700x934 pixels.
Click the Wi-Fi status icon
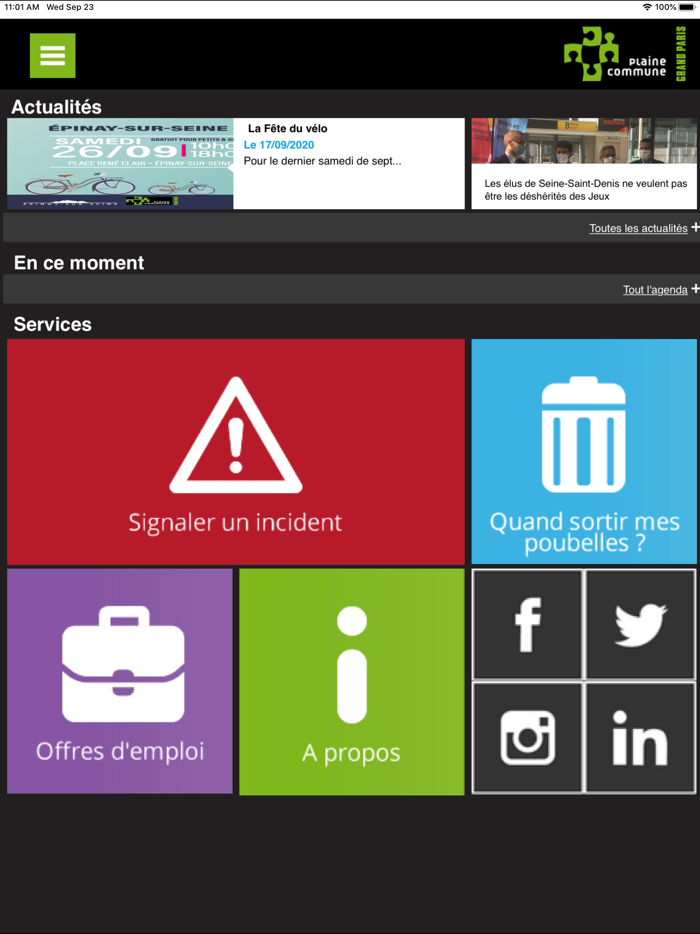(x=647, y=7)
